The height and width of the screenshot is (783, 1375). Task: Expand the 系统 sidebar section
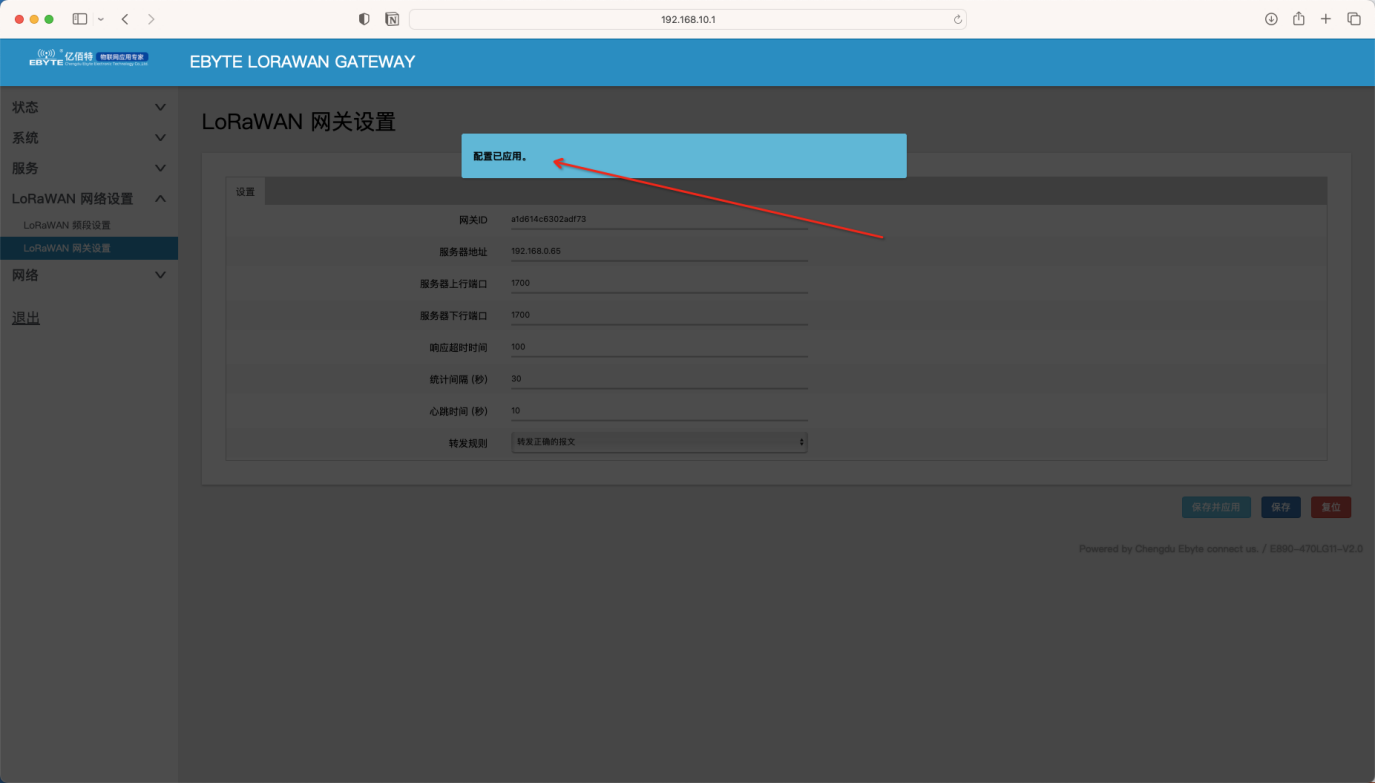point(88,137)
